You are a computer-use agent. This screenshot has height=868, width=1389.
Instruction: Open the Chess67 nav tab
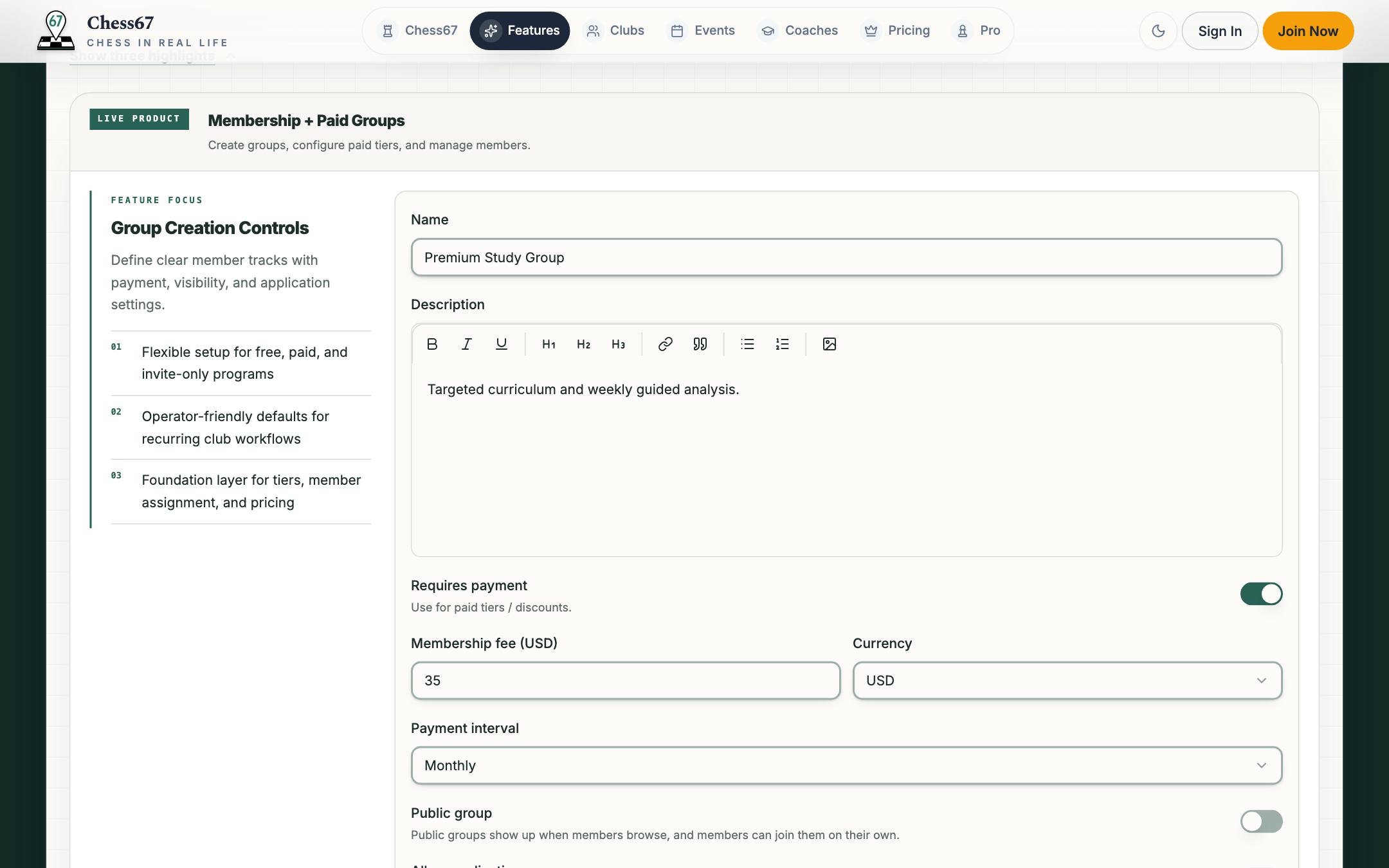coord(419,30)
